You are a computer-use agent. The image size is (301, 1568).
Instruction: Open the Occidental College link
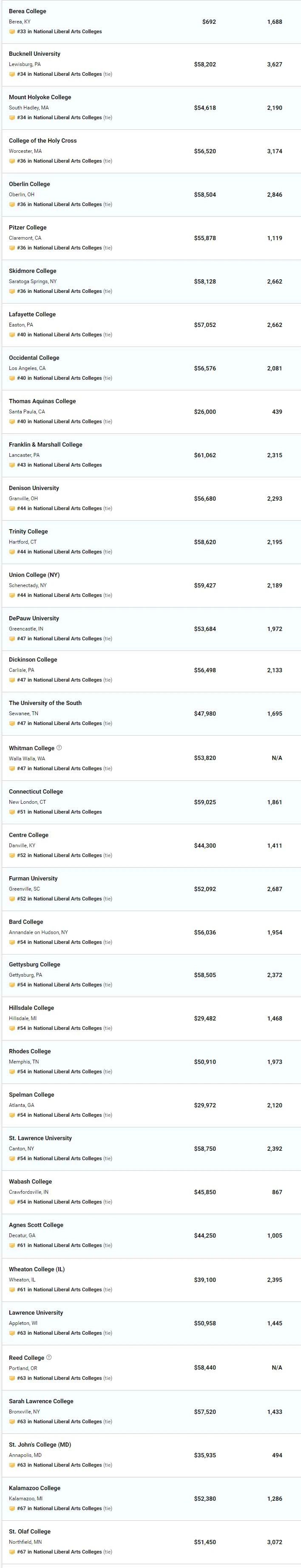coord(34,357)
